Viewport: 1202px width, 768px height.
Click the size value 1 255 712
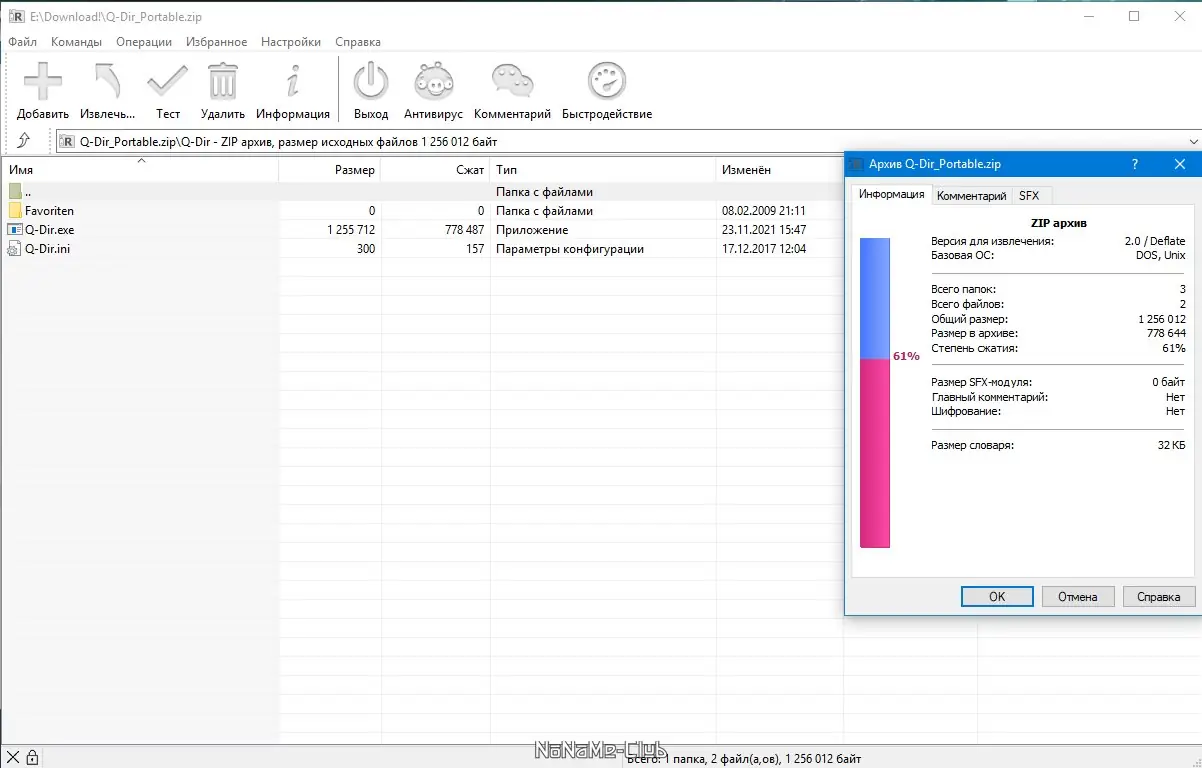[351, 230]
